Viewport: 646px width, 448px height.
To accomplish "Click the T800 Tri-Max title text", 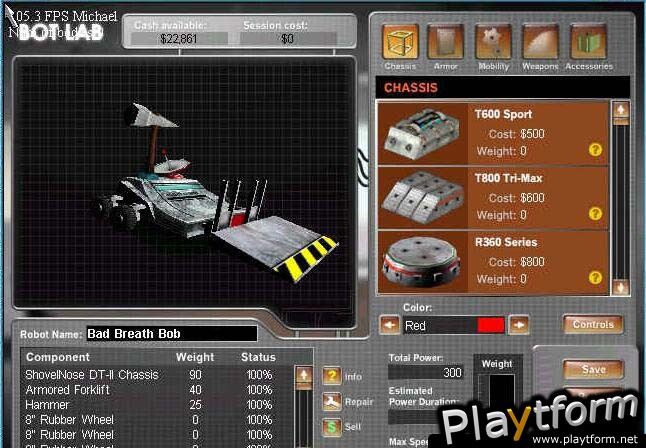I will [x=508, y=178].
